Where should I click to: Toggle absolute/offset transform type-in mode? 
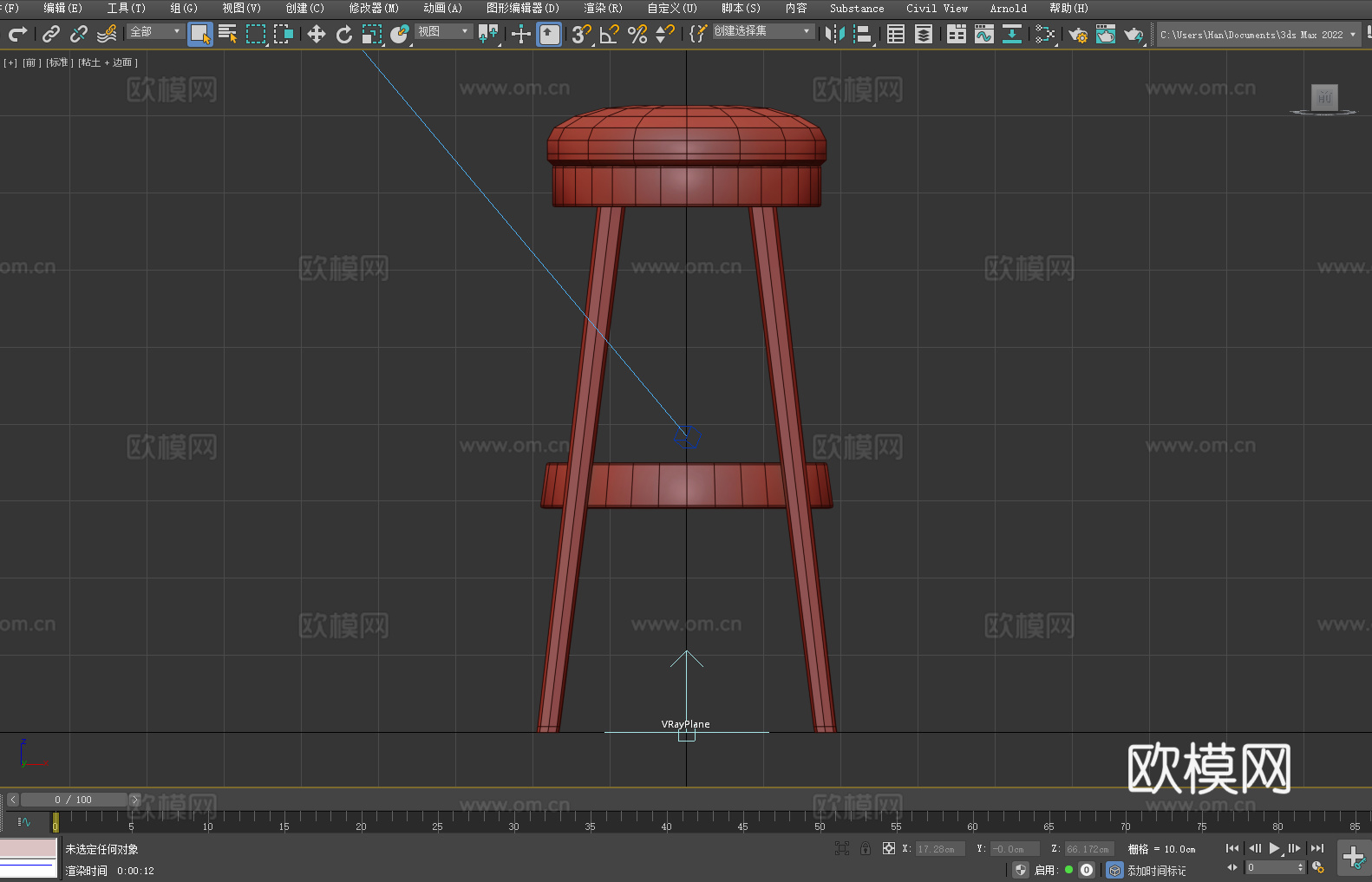pyautogui.click(x=888, y=848)
